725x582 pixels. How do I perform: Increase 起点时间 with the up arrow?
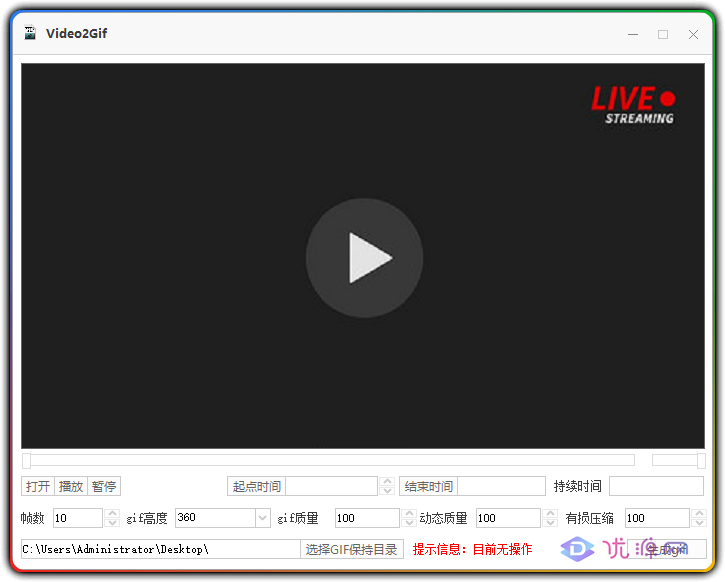click(x=387, y=482)
